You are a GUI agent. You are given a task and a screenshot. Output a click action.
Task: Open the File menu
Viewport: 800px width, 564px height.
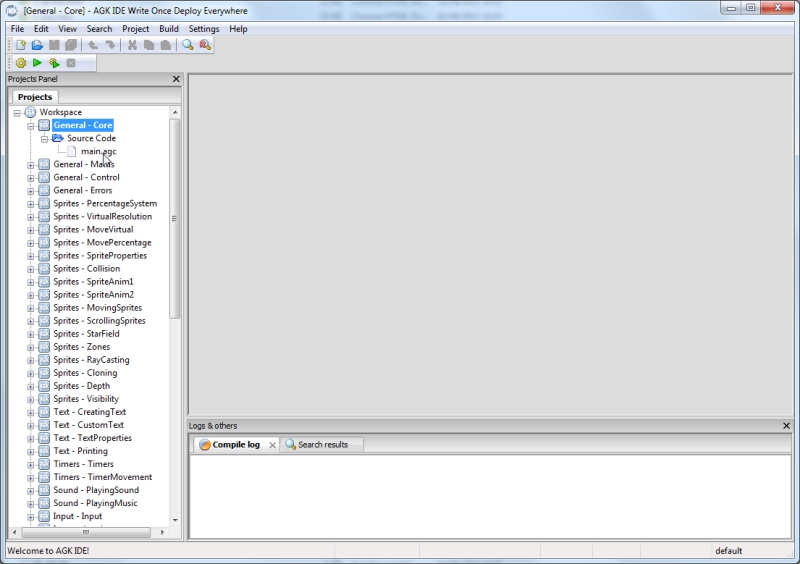17,29
